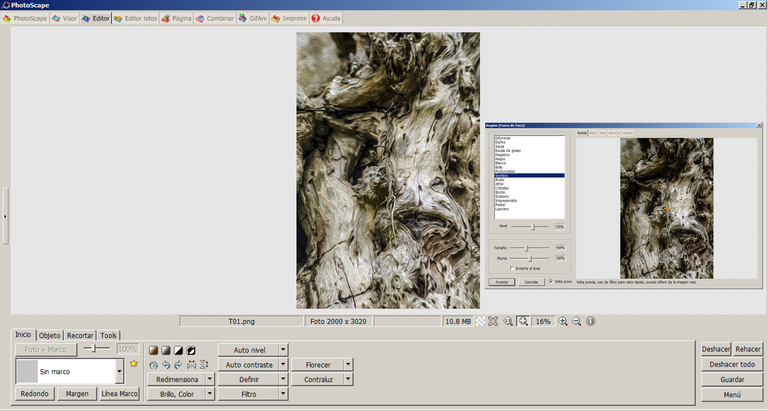Viewport: 768px width, 411px height.
Task: Apply the grayscale icon
Action: pyautogui.click(x=166, y=350)
